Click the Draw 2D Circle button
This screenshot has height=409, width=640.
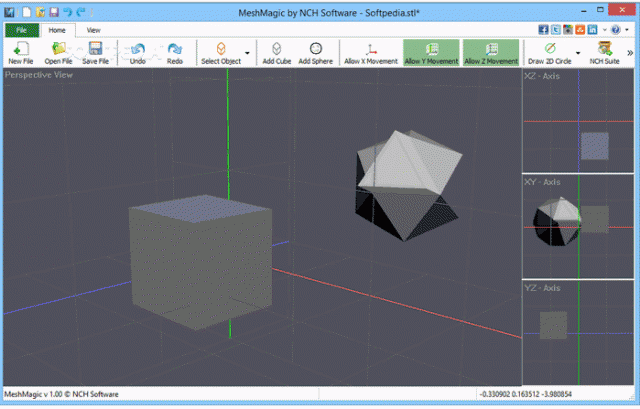click(549, 52)
